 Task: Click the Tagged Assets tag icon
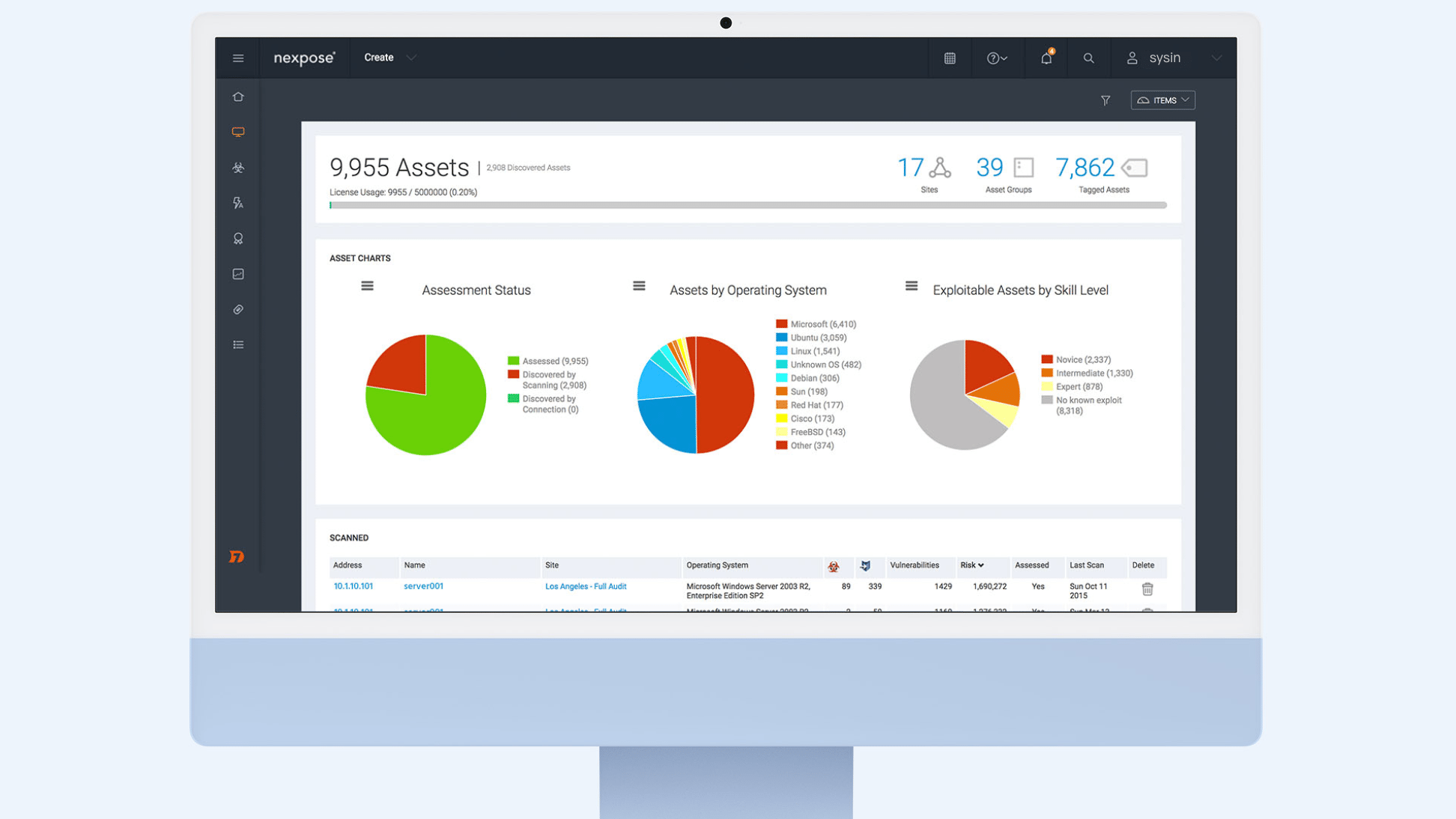coord(1135,168)
